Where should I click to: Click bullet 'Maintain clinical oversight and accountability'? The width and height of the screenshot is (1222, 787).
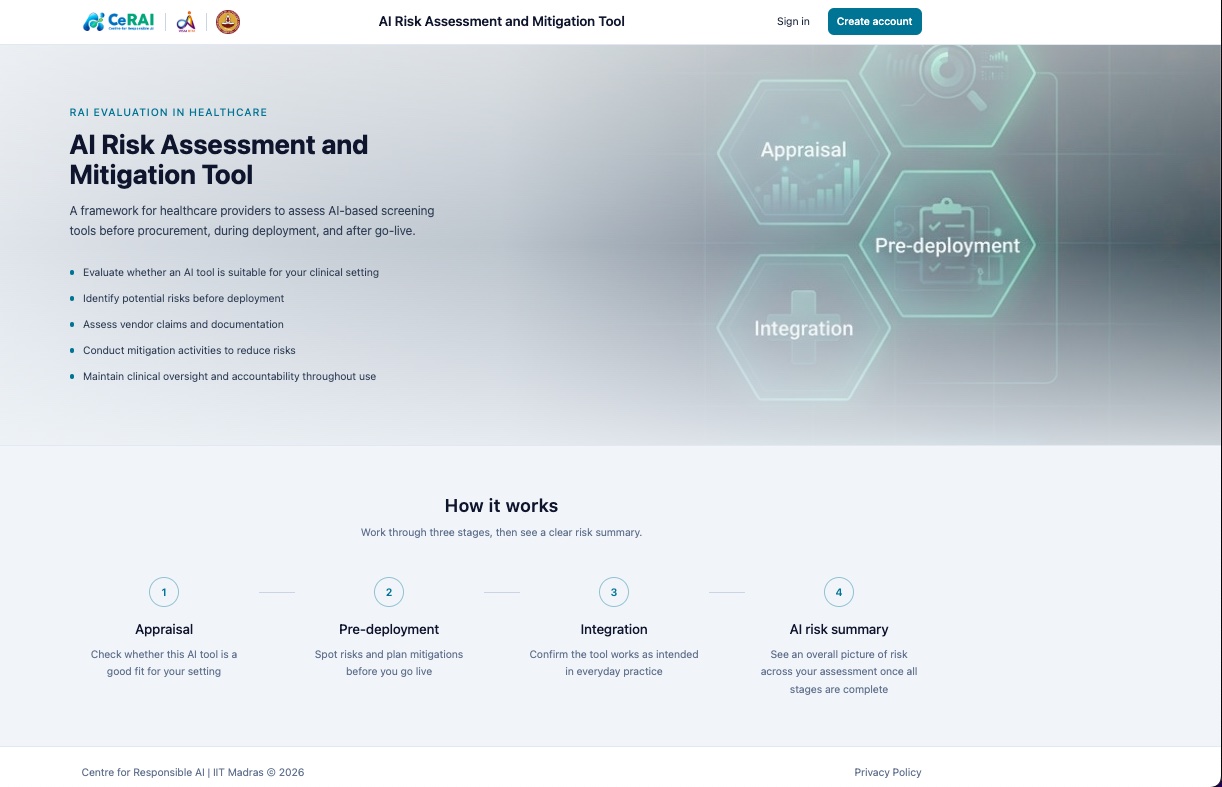pos(229,376)
